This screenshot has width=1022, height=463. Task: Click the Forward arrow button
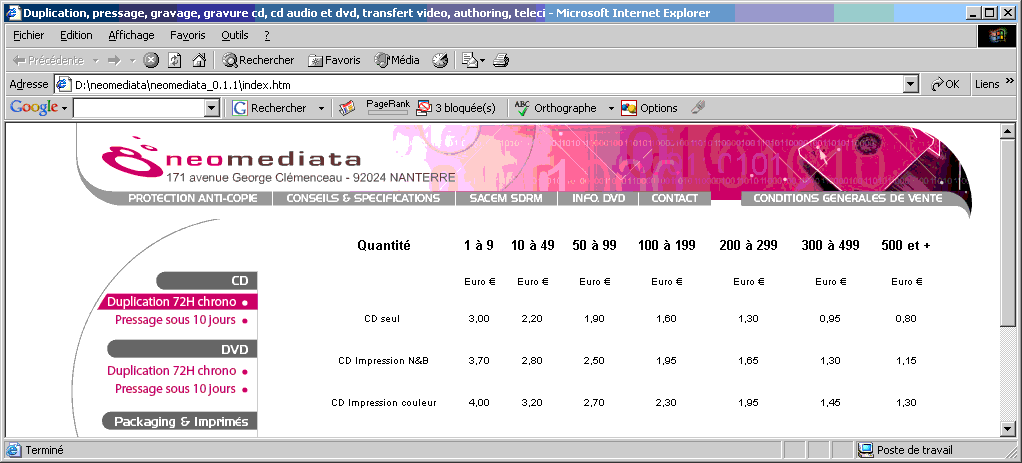click(114, 60)
